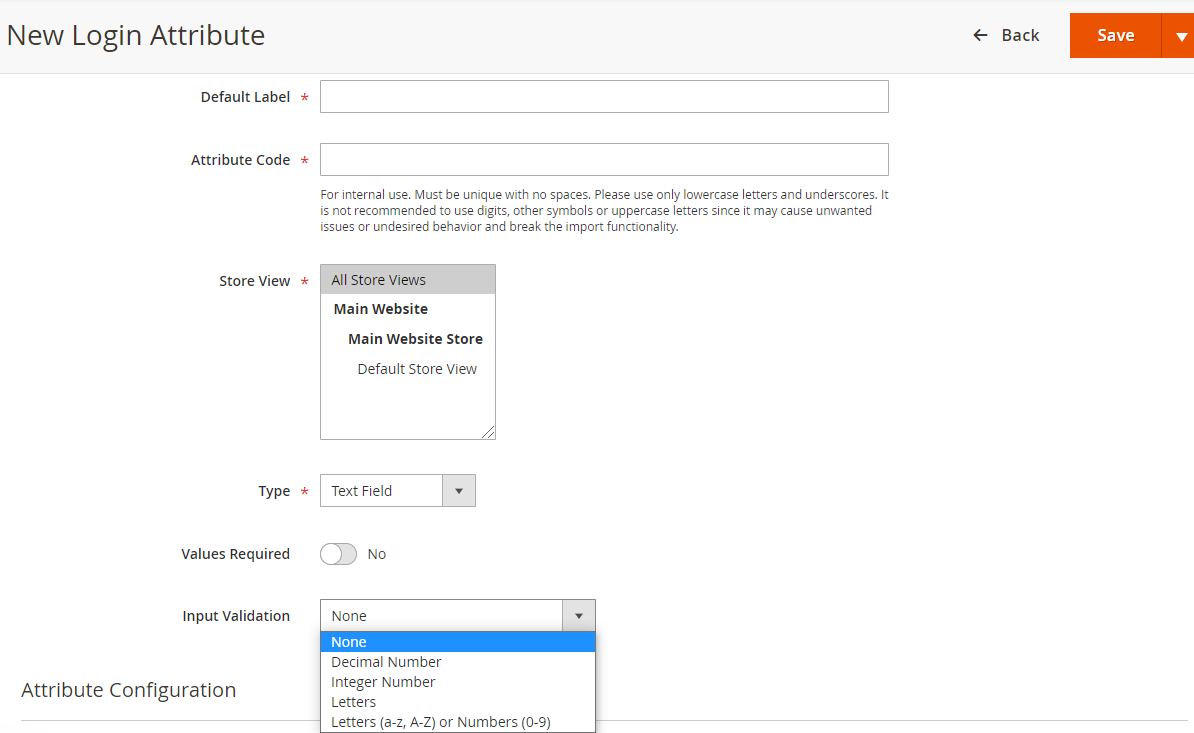Choose Main Website Store option
Screen dimensions: 1194x733
(415, 339)
